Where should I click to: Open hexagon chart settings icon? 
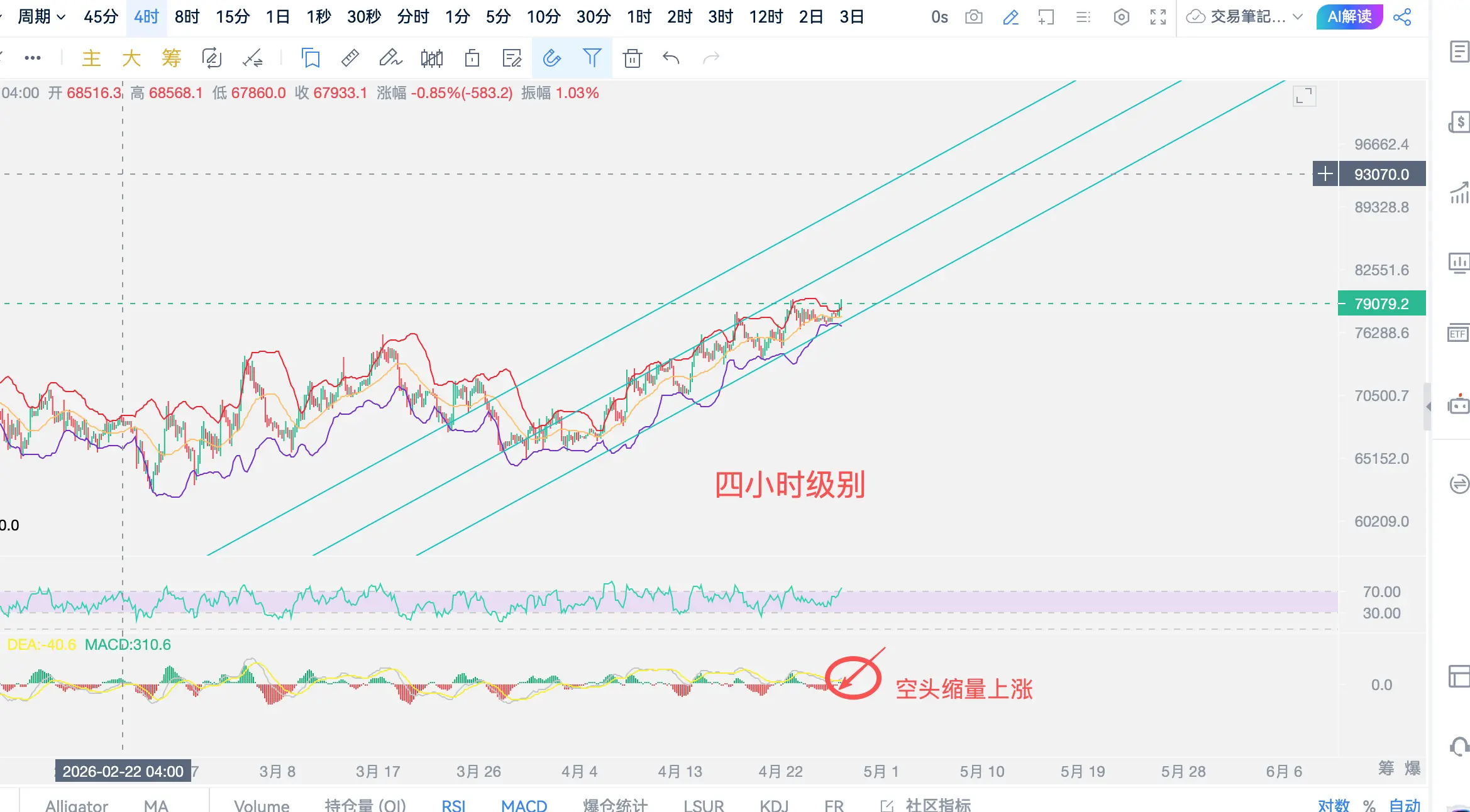point(1121,17)
